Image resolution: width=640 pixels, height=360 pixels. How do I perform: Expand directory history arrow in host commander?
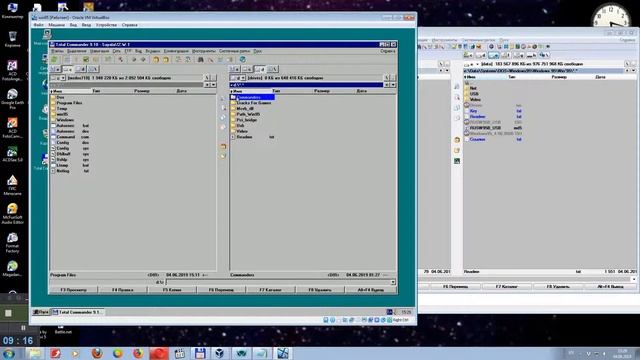pyautogui.click(x=633, y=71)
